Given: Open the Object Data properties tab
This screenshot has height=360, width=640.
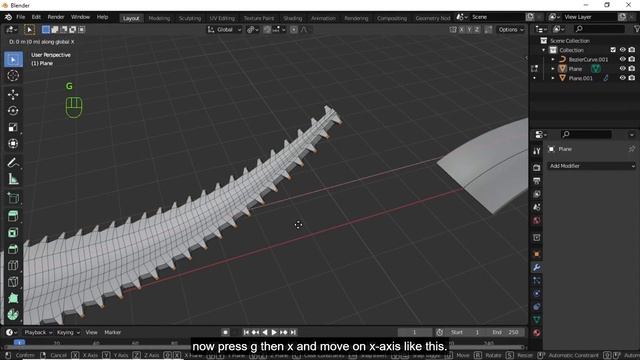Looking at the screenshot, I should coord(537,320).
